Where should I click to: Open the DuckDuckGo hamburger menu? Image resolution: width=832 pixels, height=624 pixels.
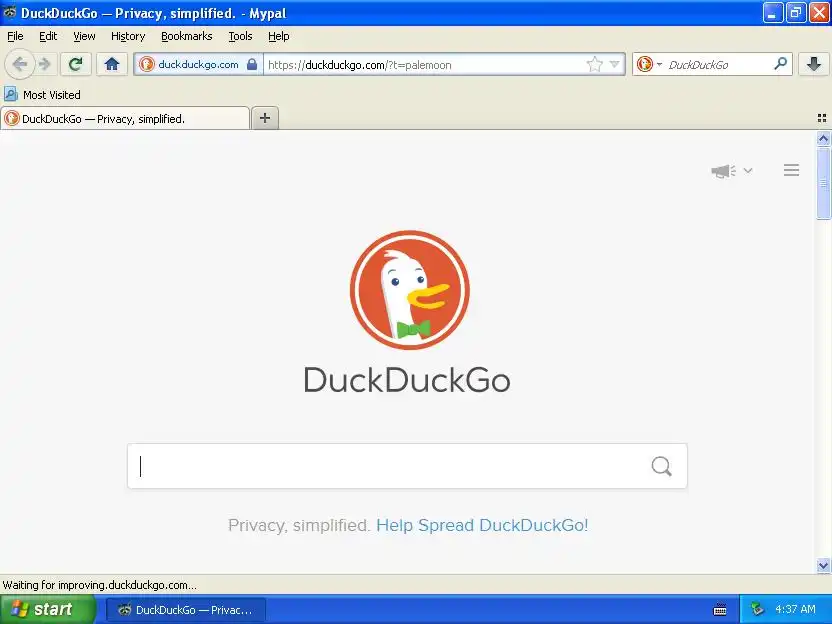(x=791, y=170)
